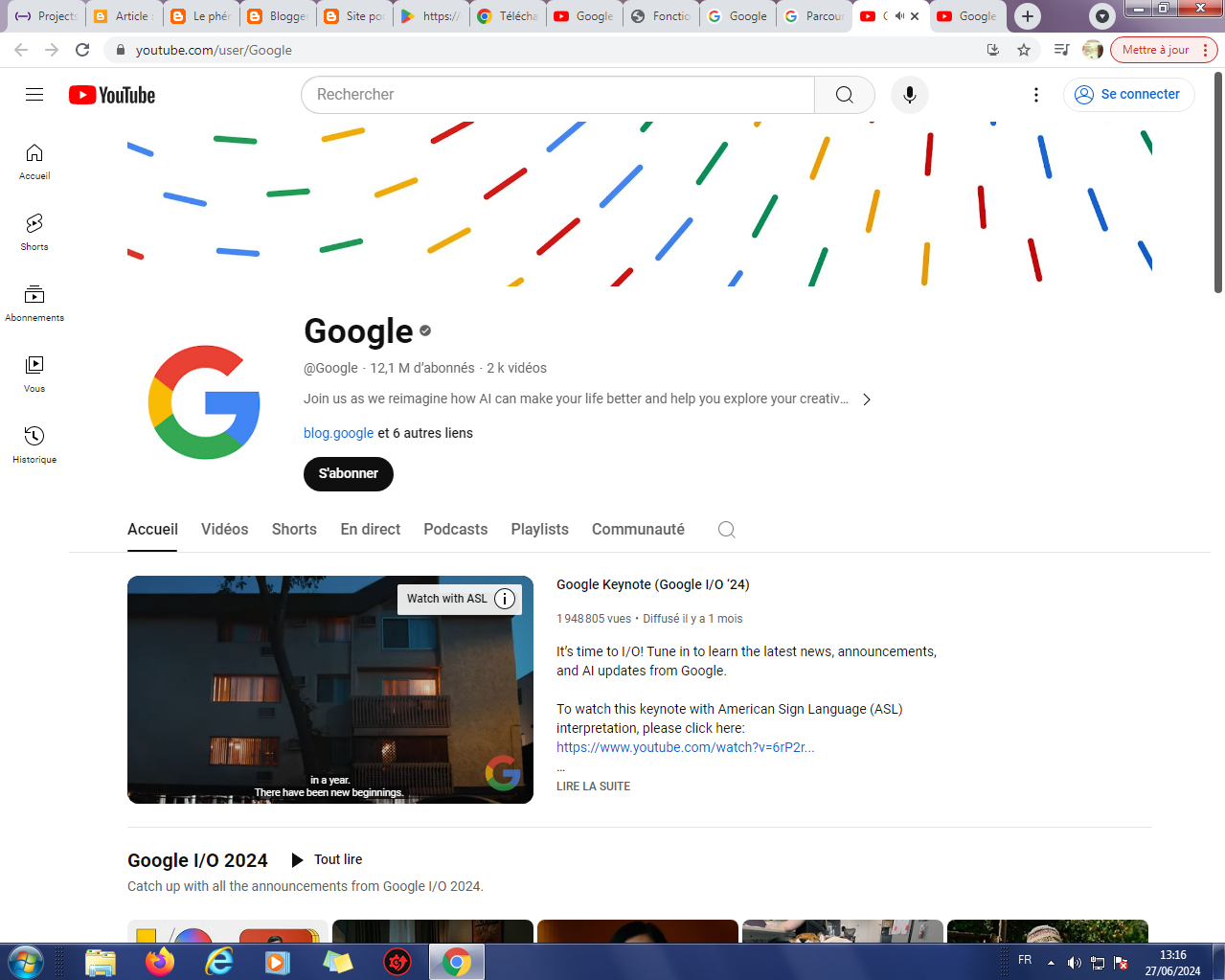Screen dimensions: 1225x980
Task: Open the Google Keynote video title
Action: coord(652,584)
